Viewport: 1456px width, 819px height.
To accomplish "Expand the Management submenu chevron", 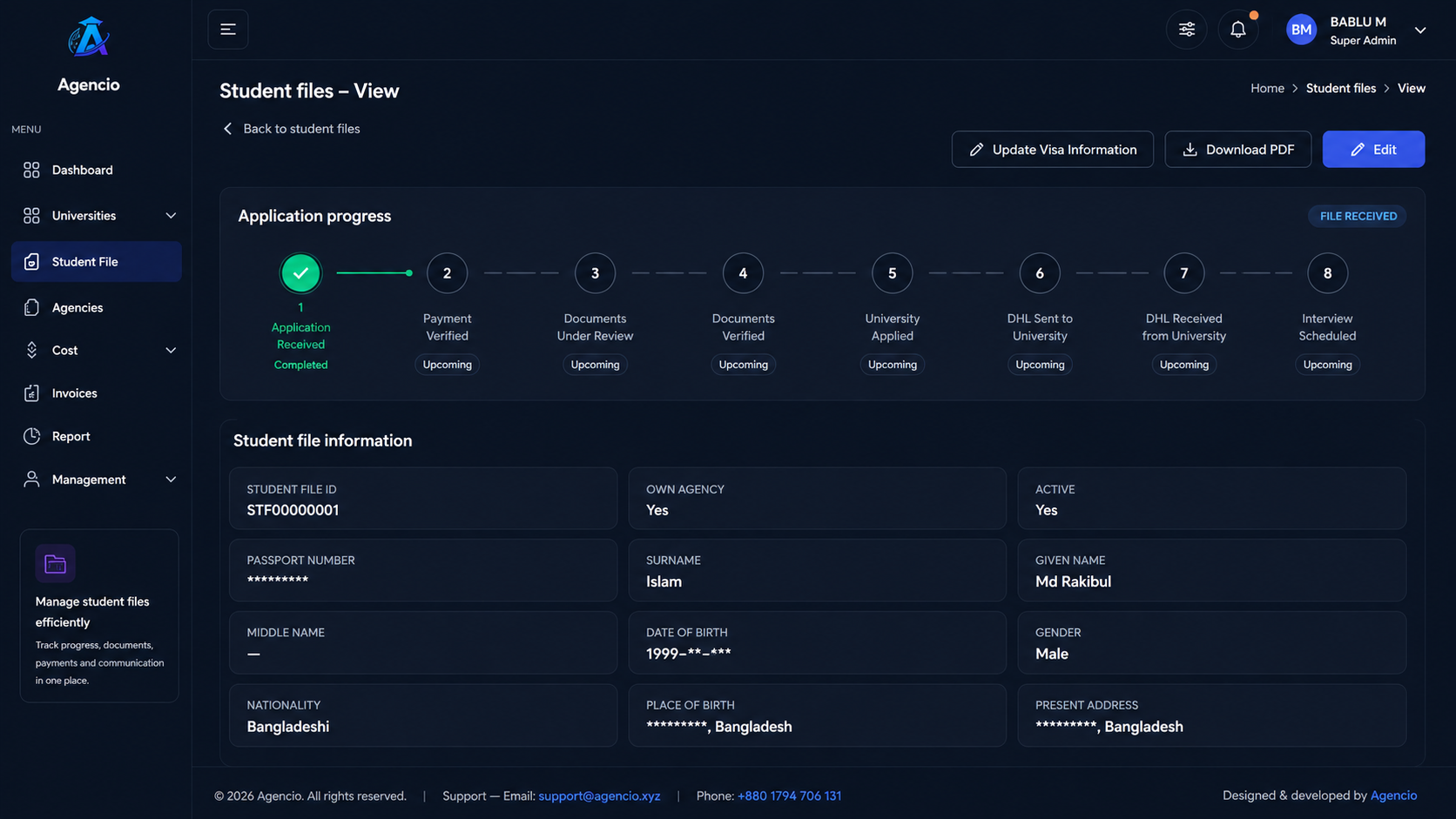I will 171,480.
